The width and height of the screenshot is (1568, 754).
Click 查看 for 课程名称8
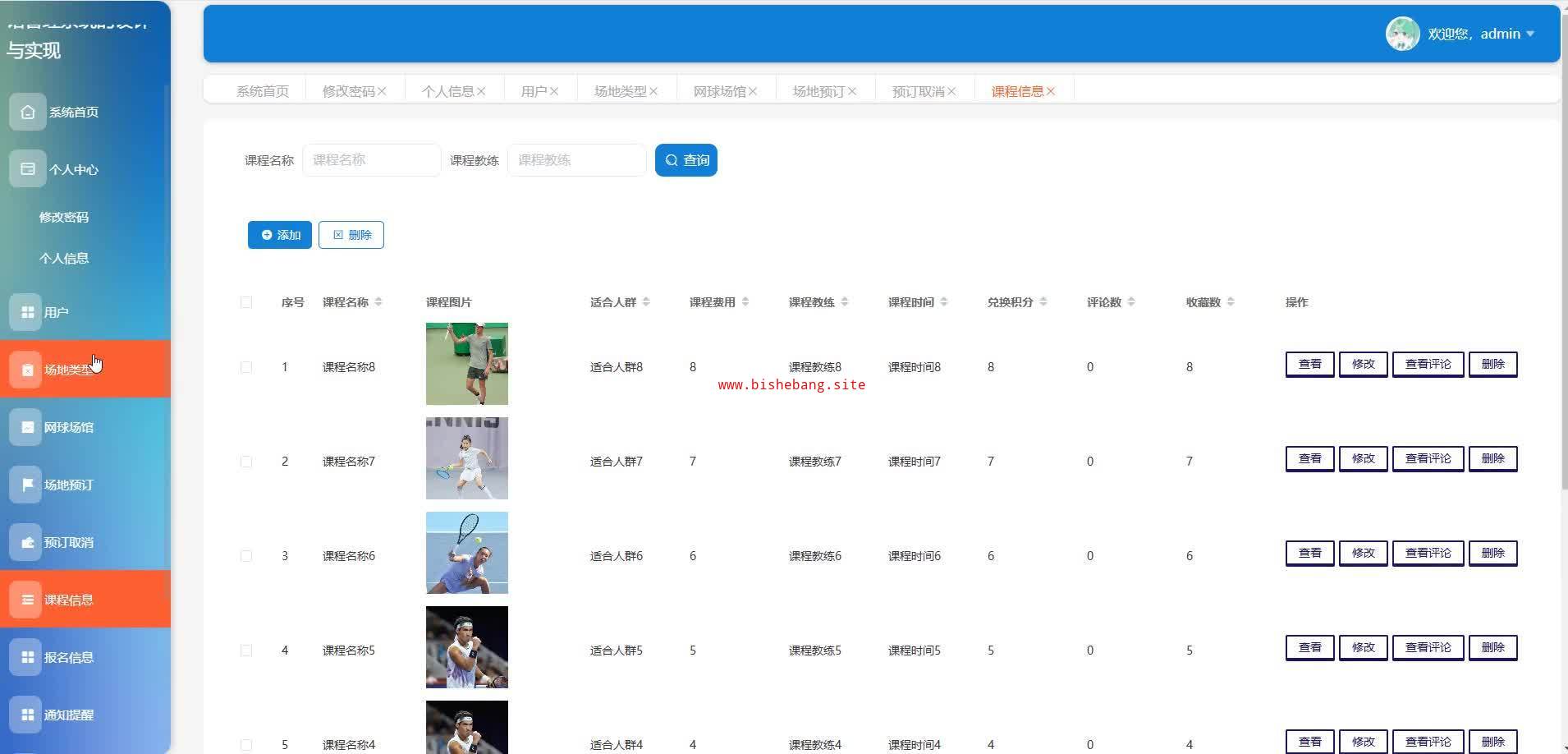pyautogui.click(x=1310, y=364)
